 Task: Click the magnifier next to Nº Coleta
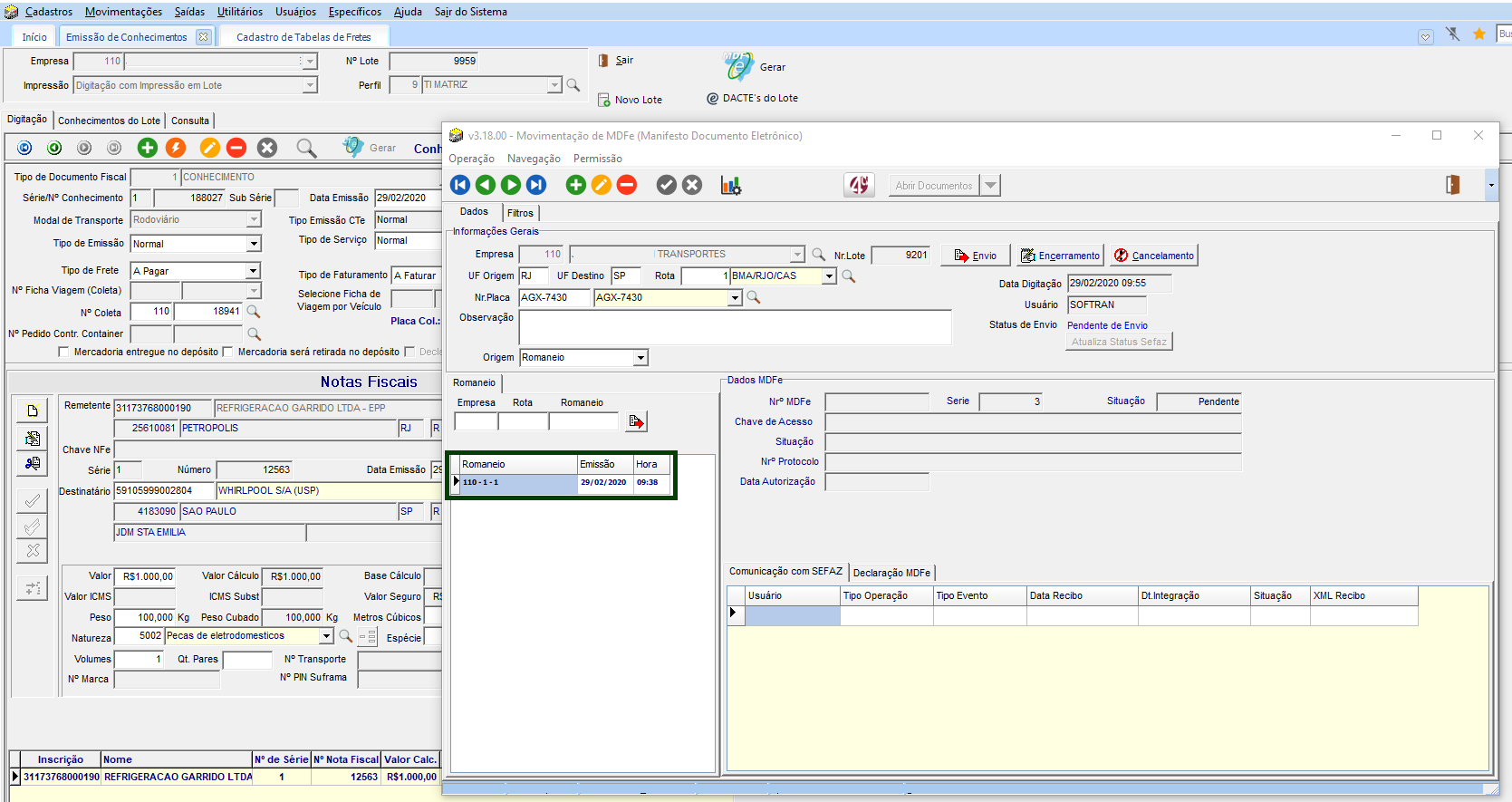(x=254, y=312)
